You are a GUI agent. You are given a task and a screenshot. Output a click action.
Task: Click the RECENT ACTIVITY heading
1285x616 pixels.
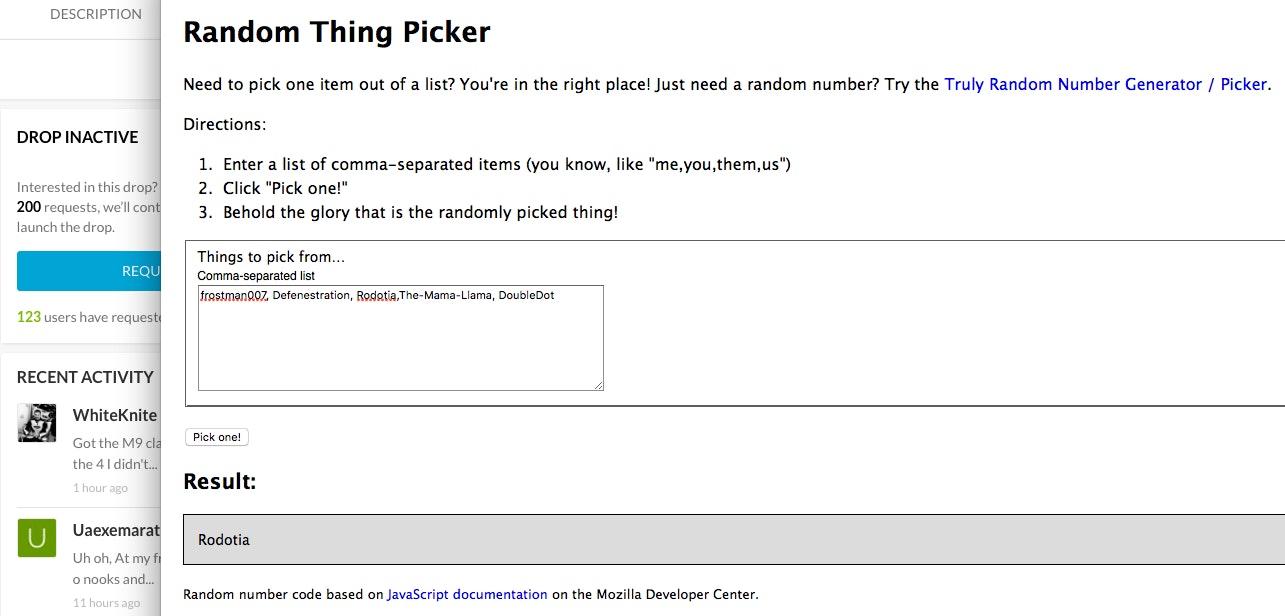point(85,377)
